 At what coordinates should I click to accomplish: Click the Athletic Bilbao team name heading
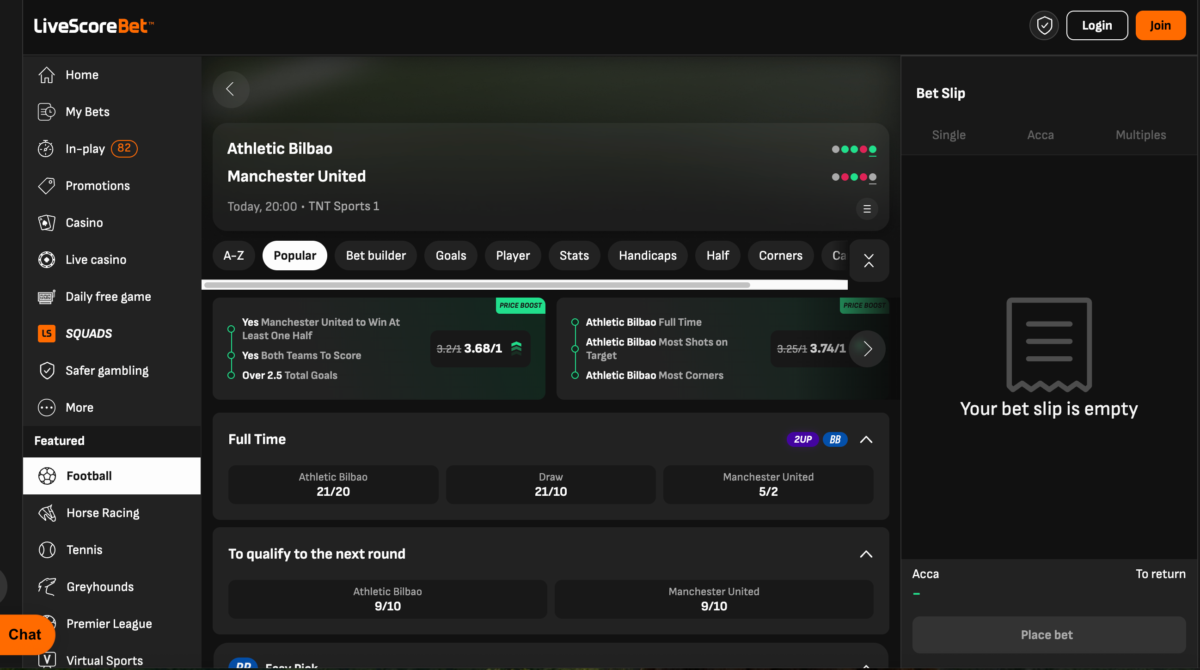pos(280,149)
